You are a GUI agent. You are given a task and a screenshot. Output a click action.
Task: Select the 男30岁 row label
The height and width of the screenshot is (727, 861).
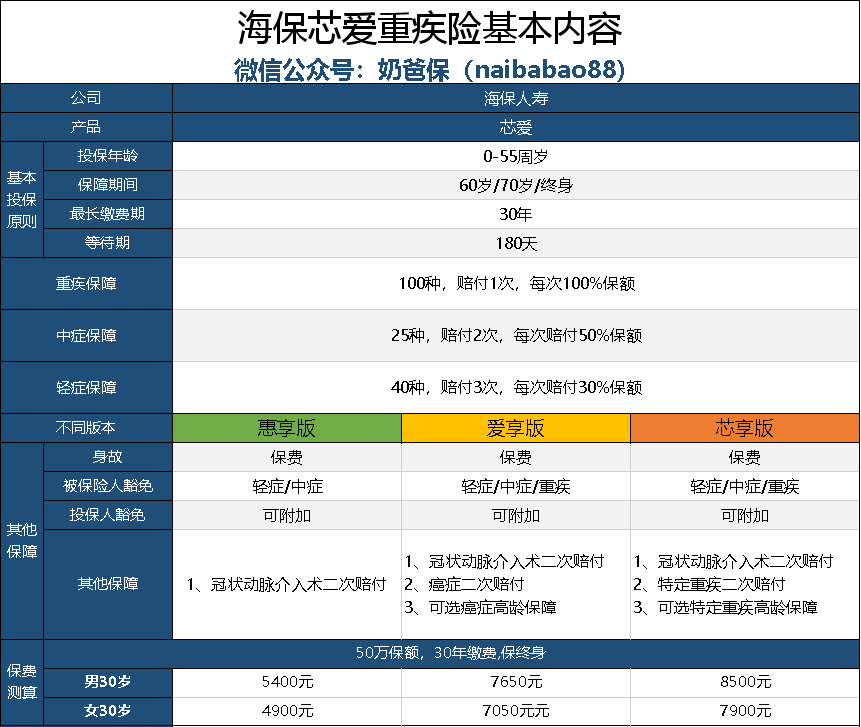(x=108, y=682)
